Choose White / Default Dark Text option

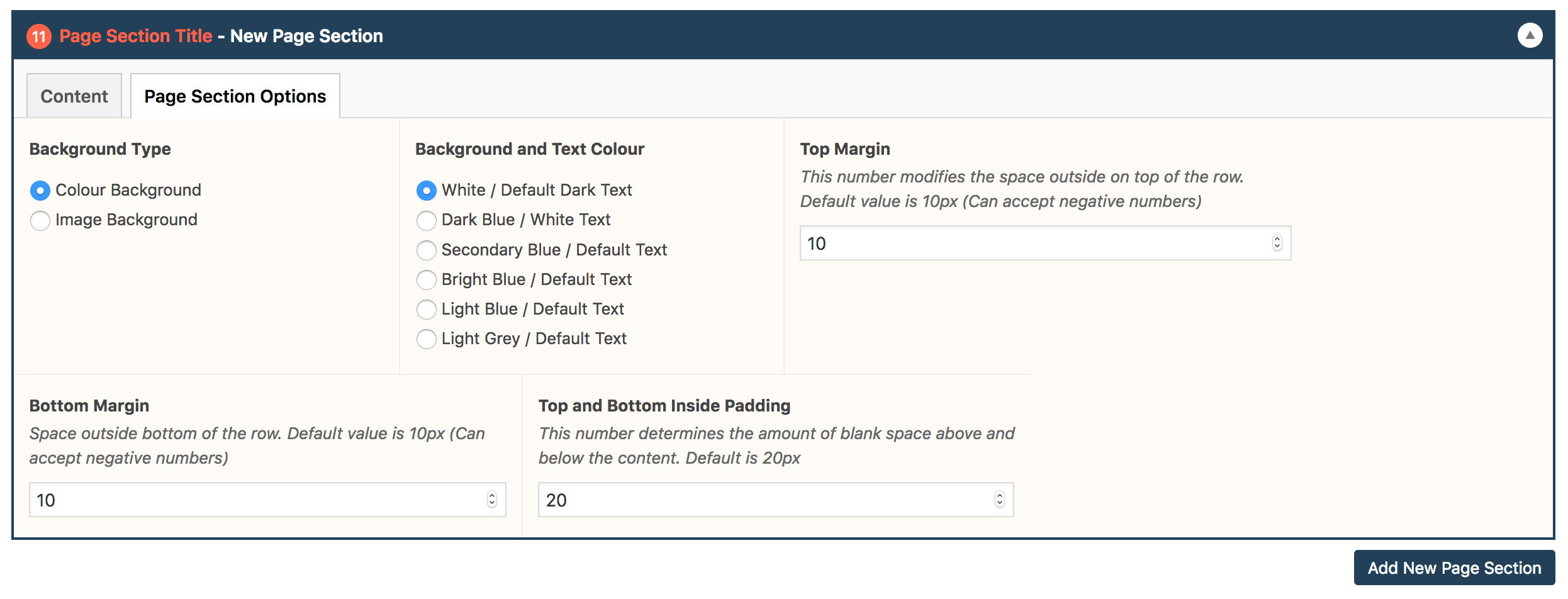(427, 190)
